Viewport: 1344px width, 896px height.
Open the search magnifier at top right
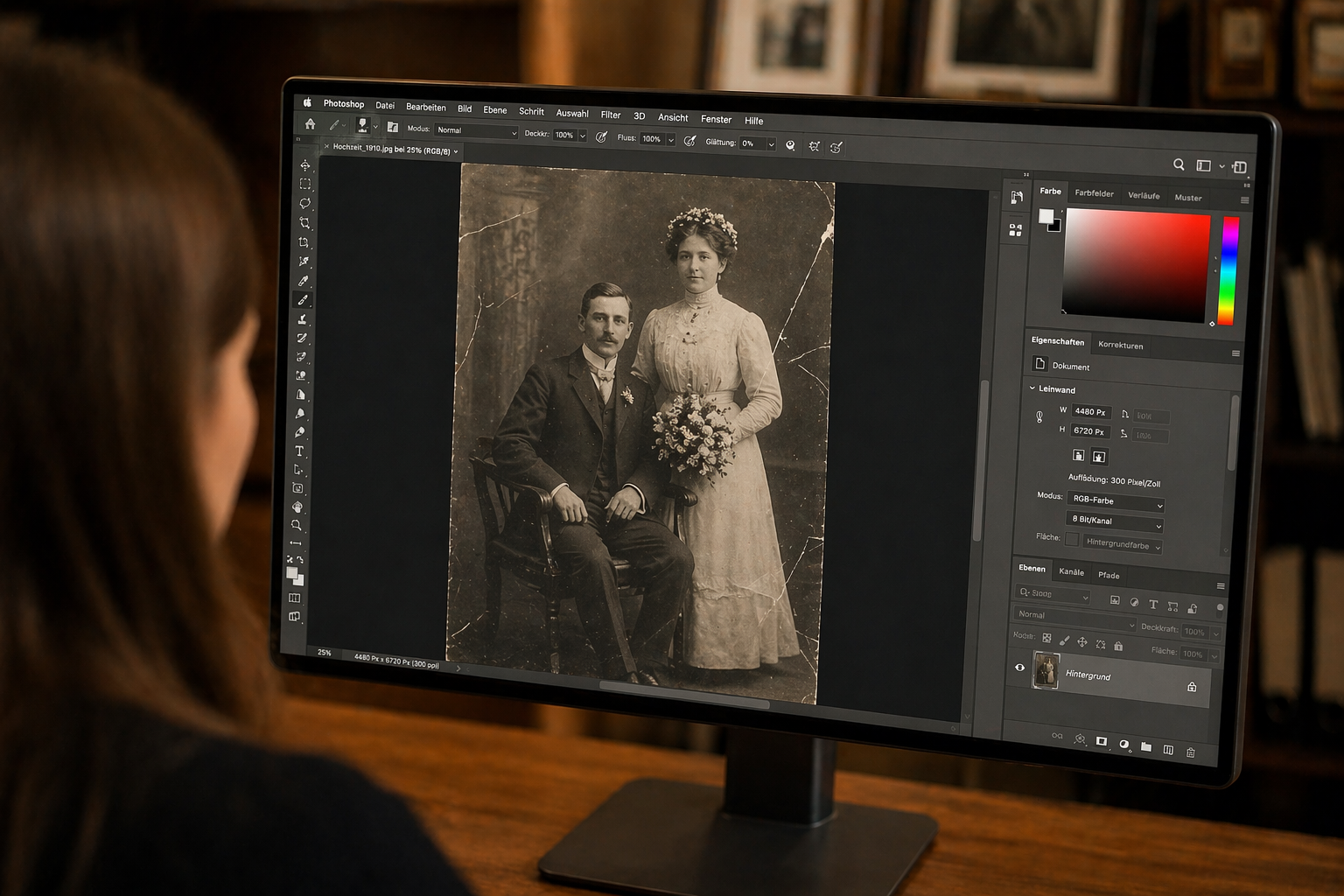point(1179,164)
